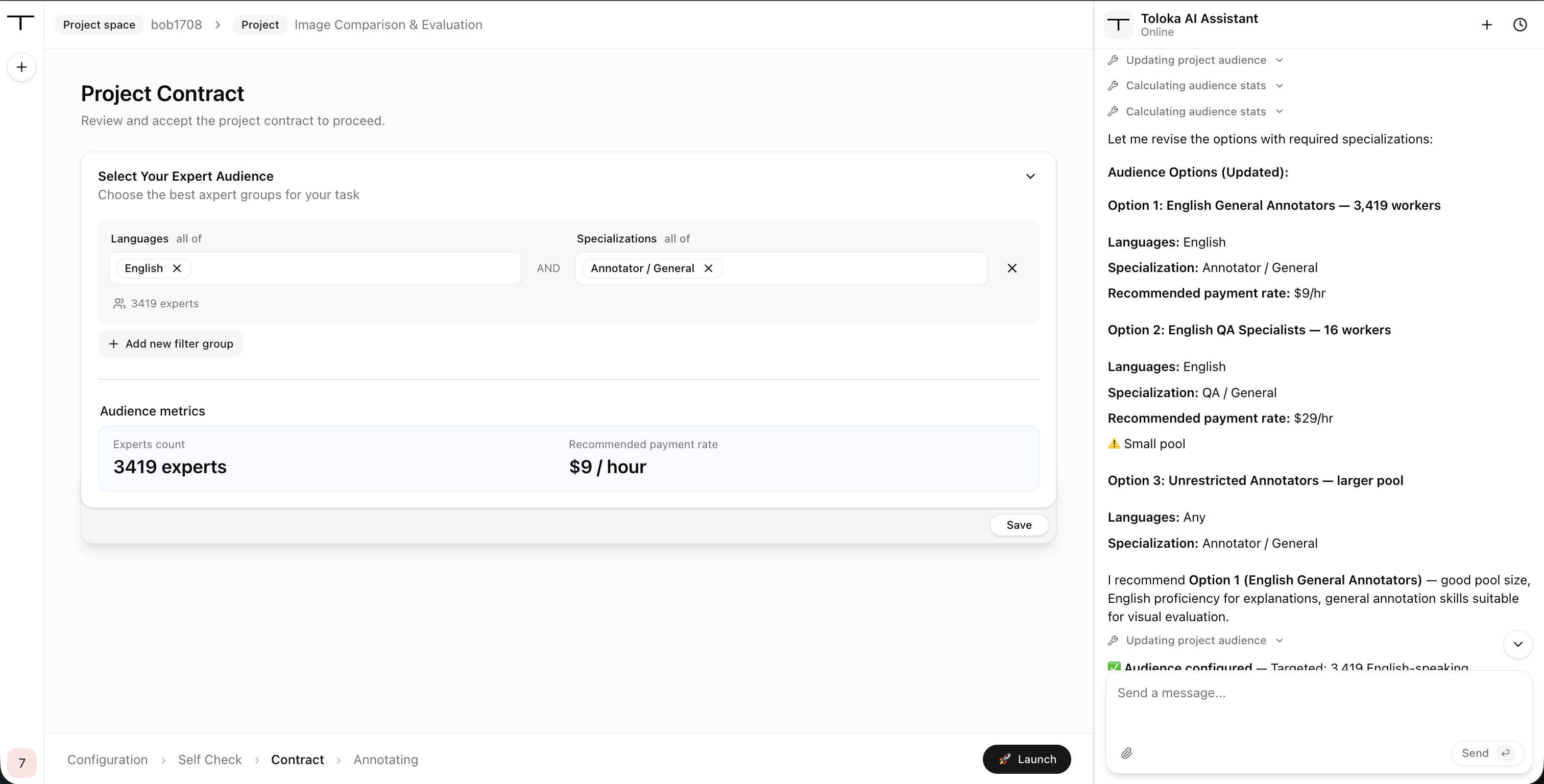Jump to latest message with down arrow
The image size is (1544, 784).
1517,644
